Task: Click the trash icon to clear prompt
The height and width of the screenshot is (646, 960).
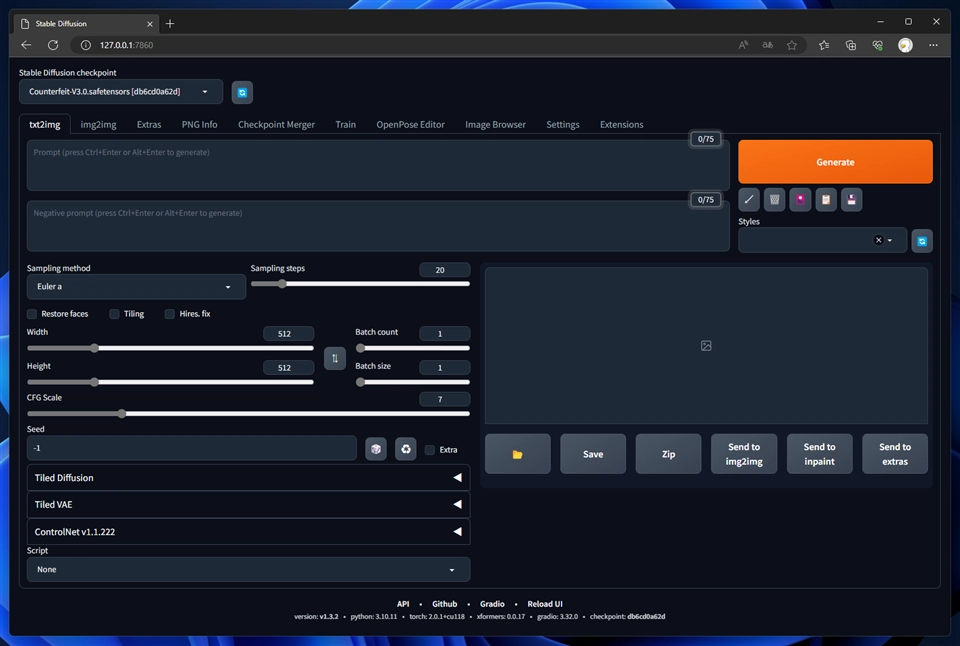Action: click(x=774, y=200)
